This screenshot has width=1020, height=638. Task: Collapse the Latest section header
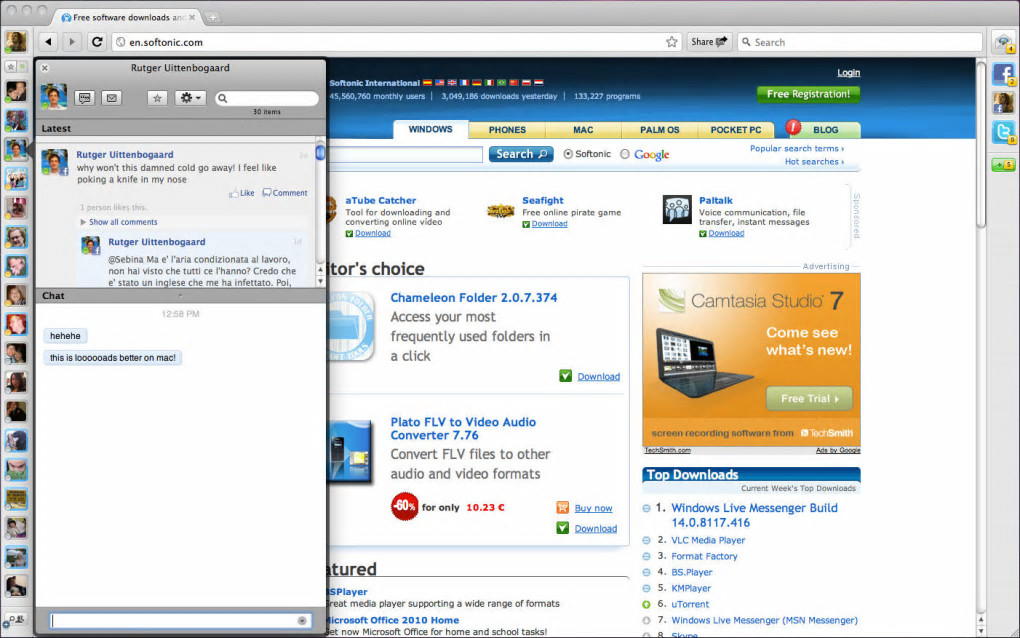click(x=180, y=128)
